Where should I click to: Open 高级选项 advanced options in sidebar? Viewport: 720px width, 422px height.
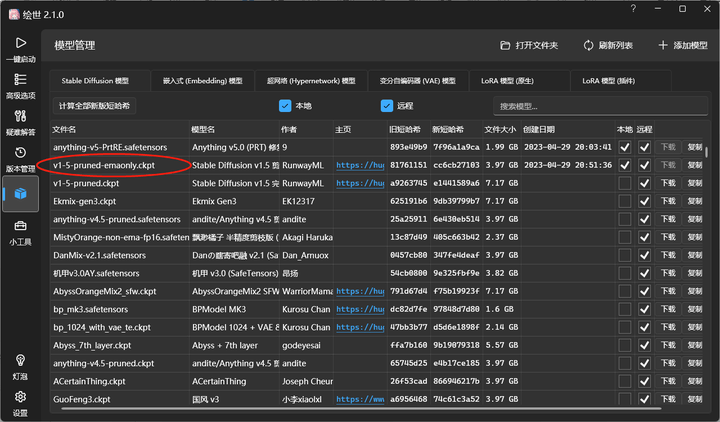click(20, 86)
